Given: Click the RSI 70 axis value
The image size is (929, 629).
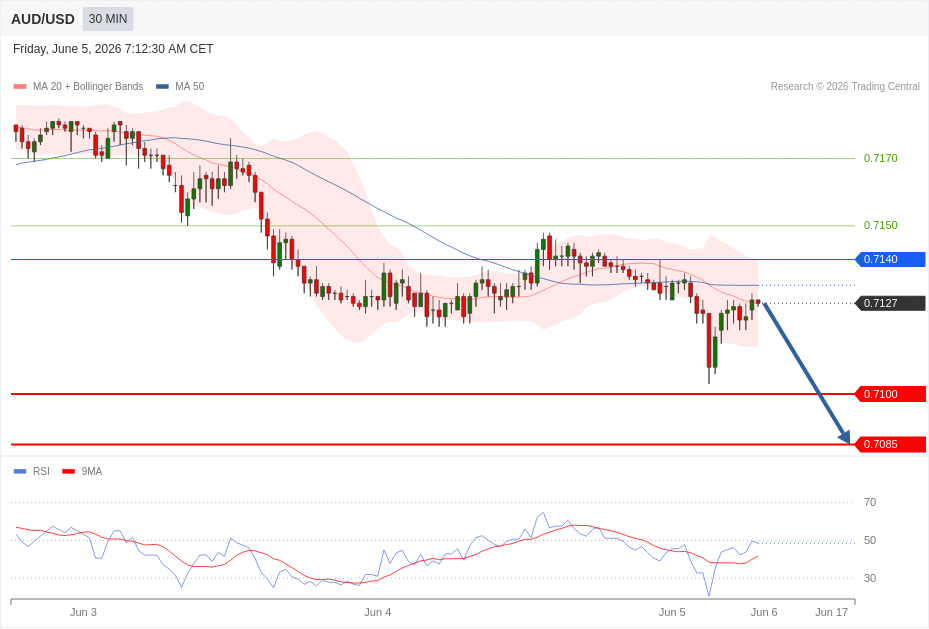Looking at the screenshot, I should tap(870, 502).
